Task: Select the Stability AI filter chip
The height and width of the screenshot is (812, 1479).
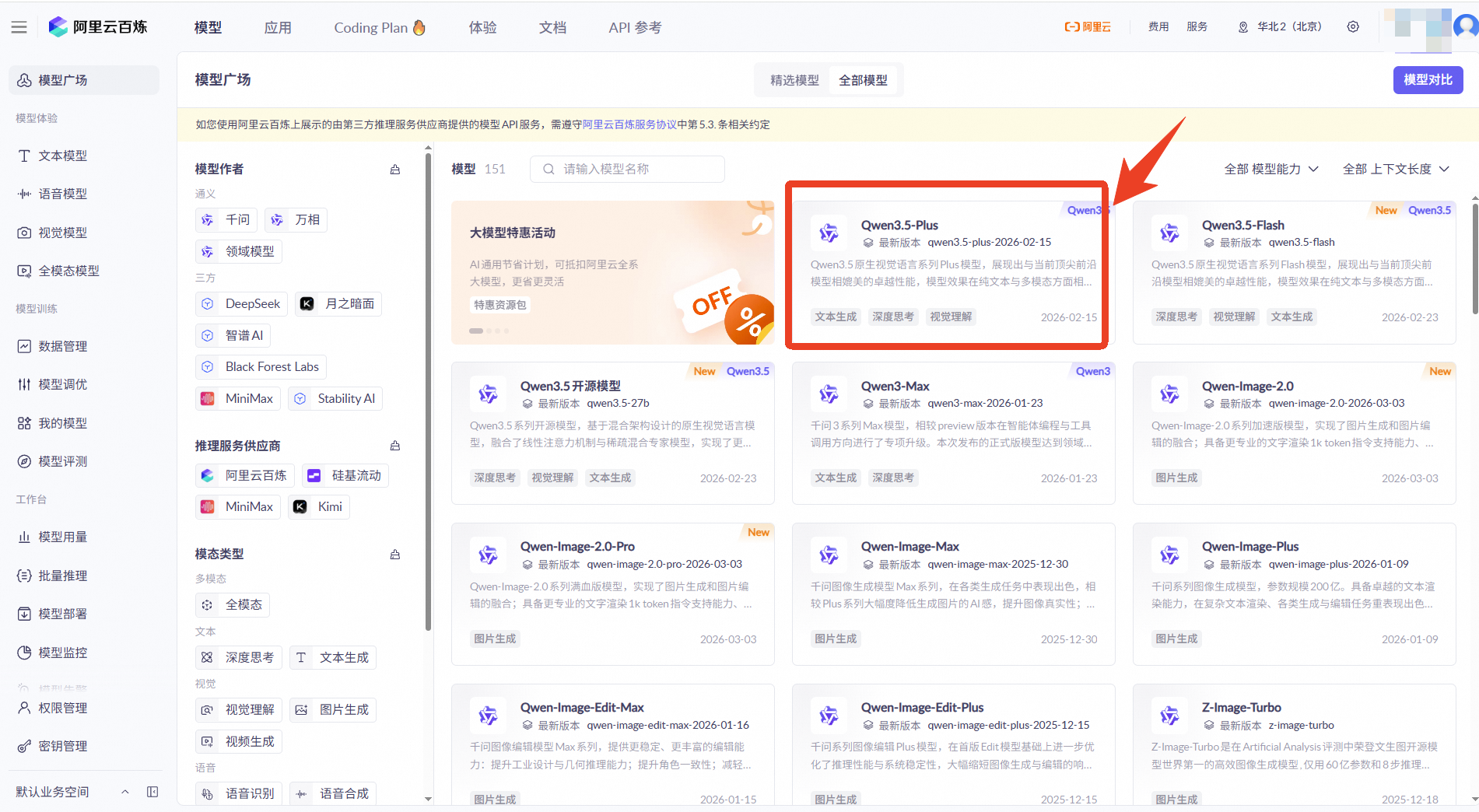Action: click(335, 398)
